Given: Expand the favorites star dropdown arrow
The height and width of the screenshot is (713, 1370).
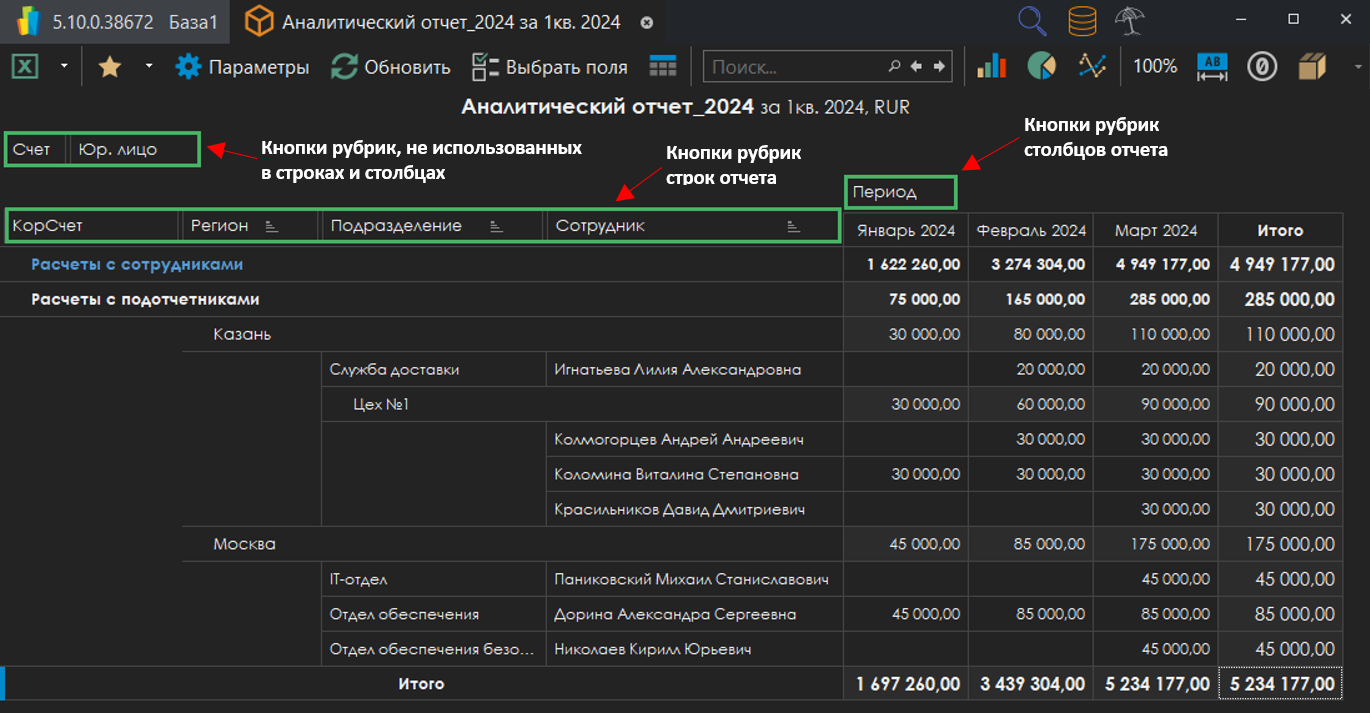Looking at the screenshot, I should click(149, 67).
